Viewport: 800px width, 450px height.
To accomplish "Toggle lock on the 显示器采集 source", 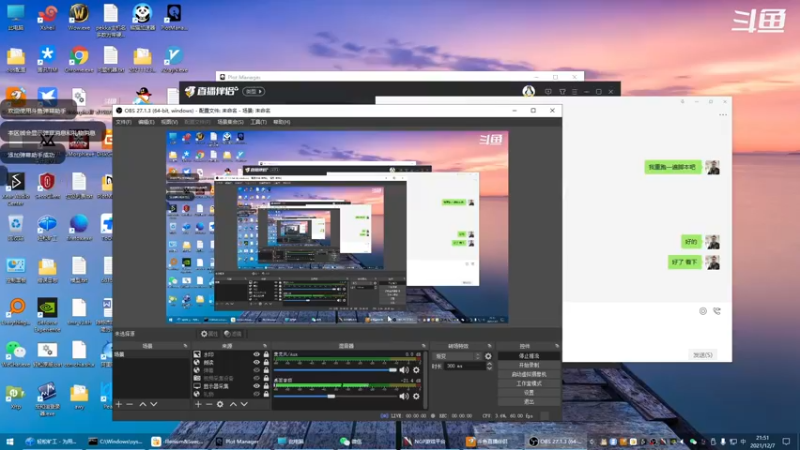I will [266, 386].
